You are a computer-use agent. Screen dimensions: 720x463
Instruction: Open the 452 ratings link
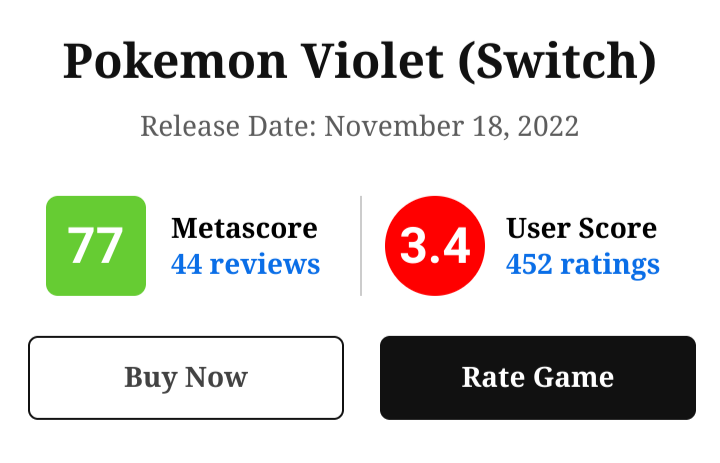click(x=582, y=264)
